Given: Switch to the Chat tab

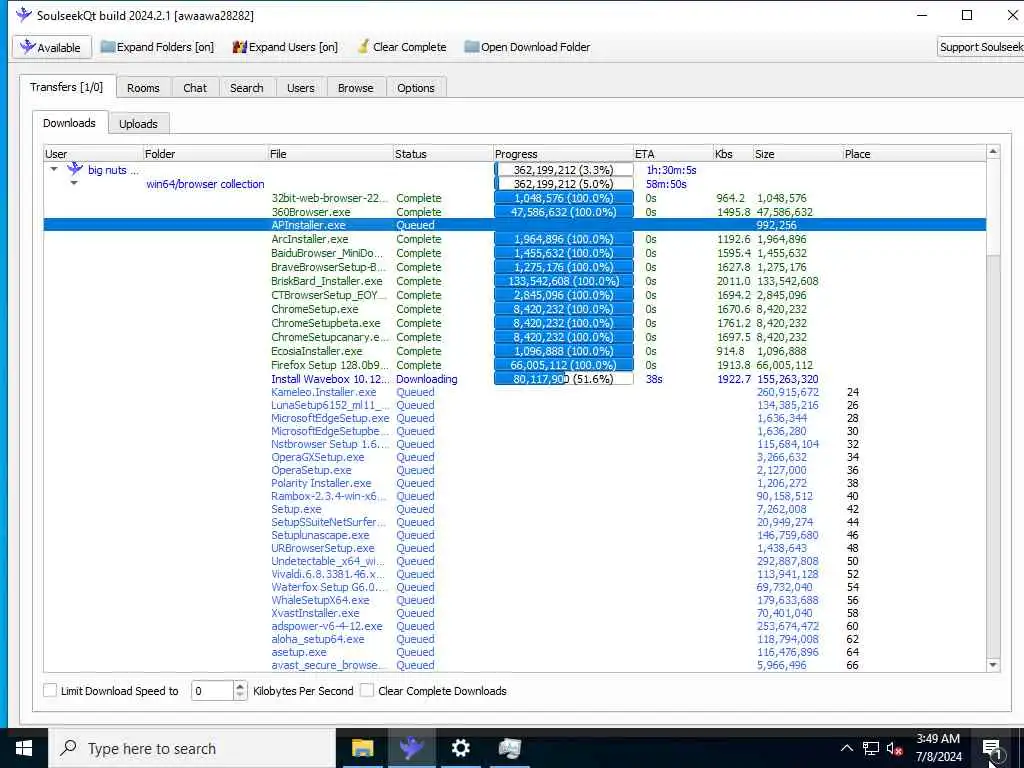Looking at the screenshot, I should pos(195,88).
